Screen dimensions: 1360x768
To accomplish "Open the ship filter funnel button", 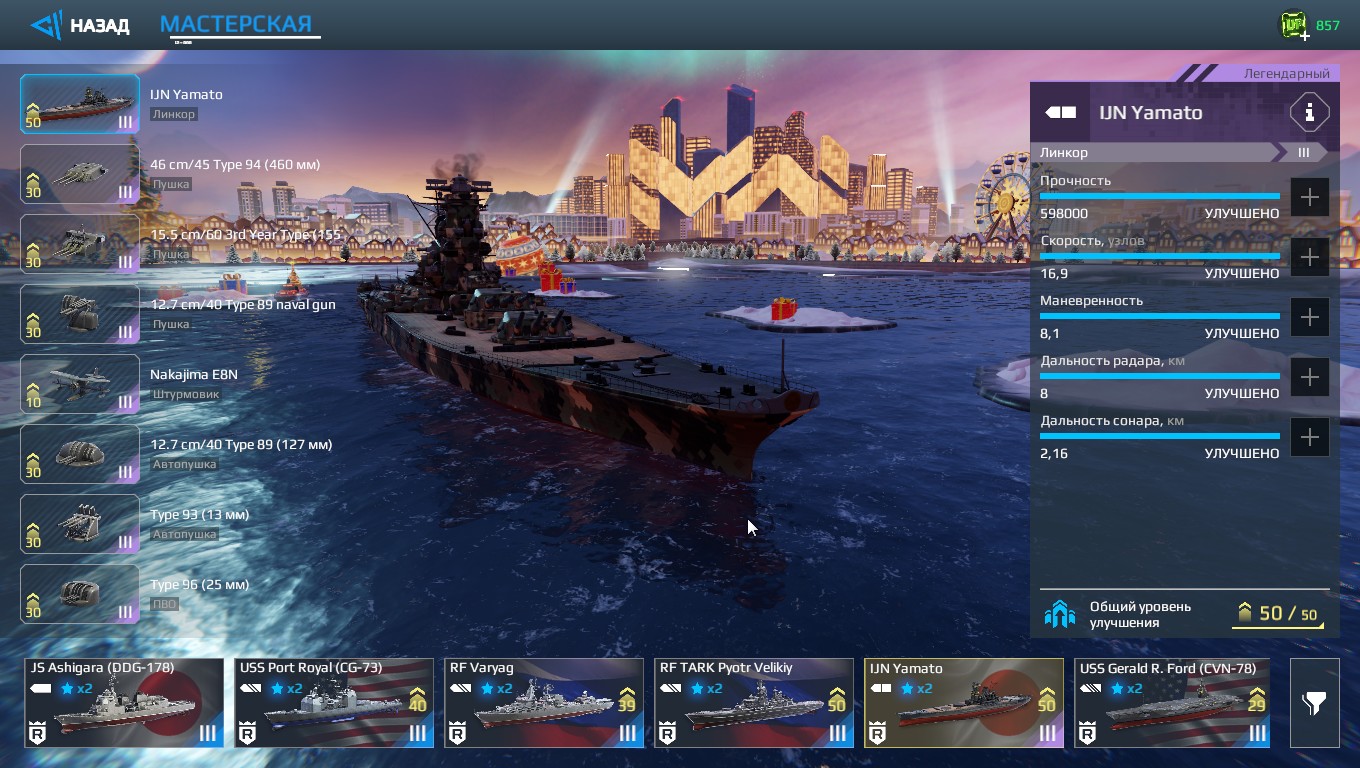I will (1314, 703).
